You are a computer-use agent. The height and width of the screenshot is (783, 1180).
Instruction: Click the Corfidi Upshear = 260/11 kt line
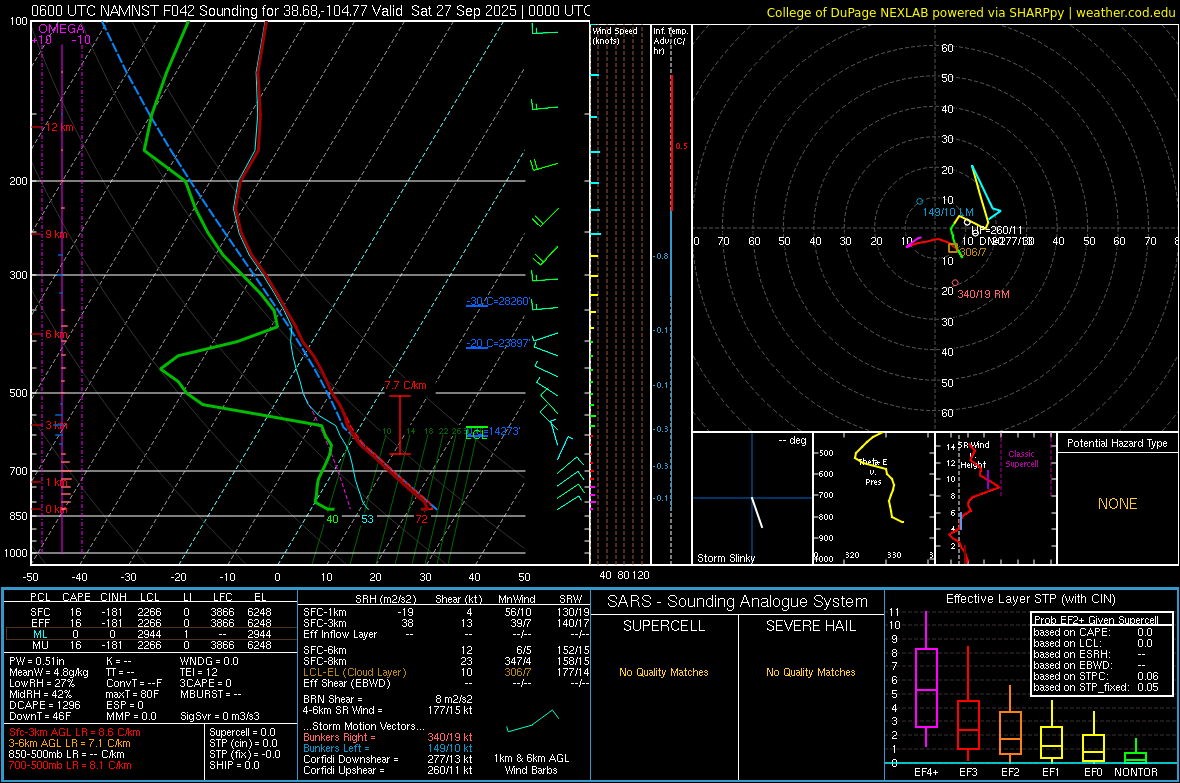click(x=388, y=770)
